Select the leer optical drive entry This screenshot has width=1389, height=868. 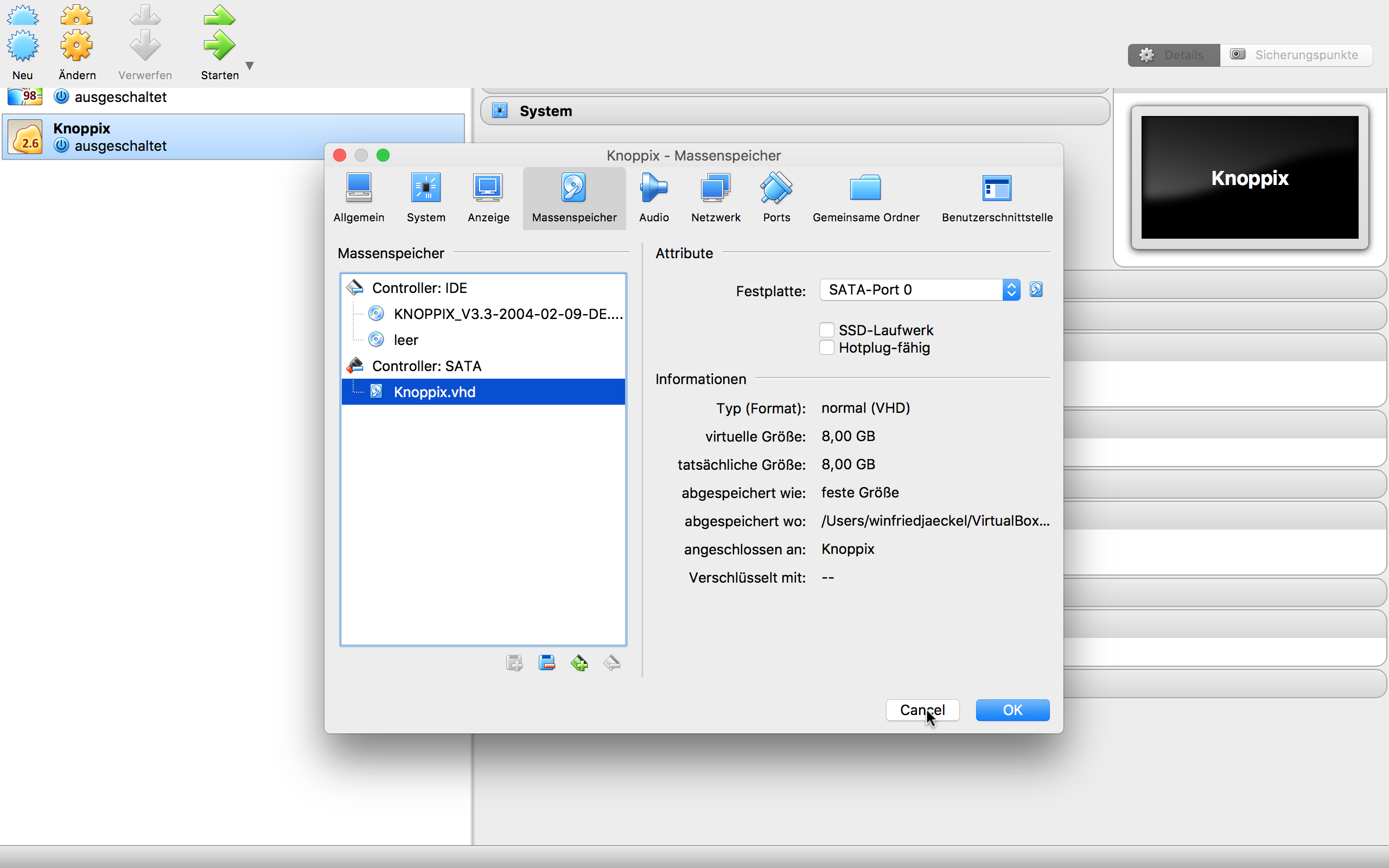pos(483,340)
